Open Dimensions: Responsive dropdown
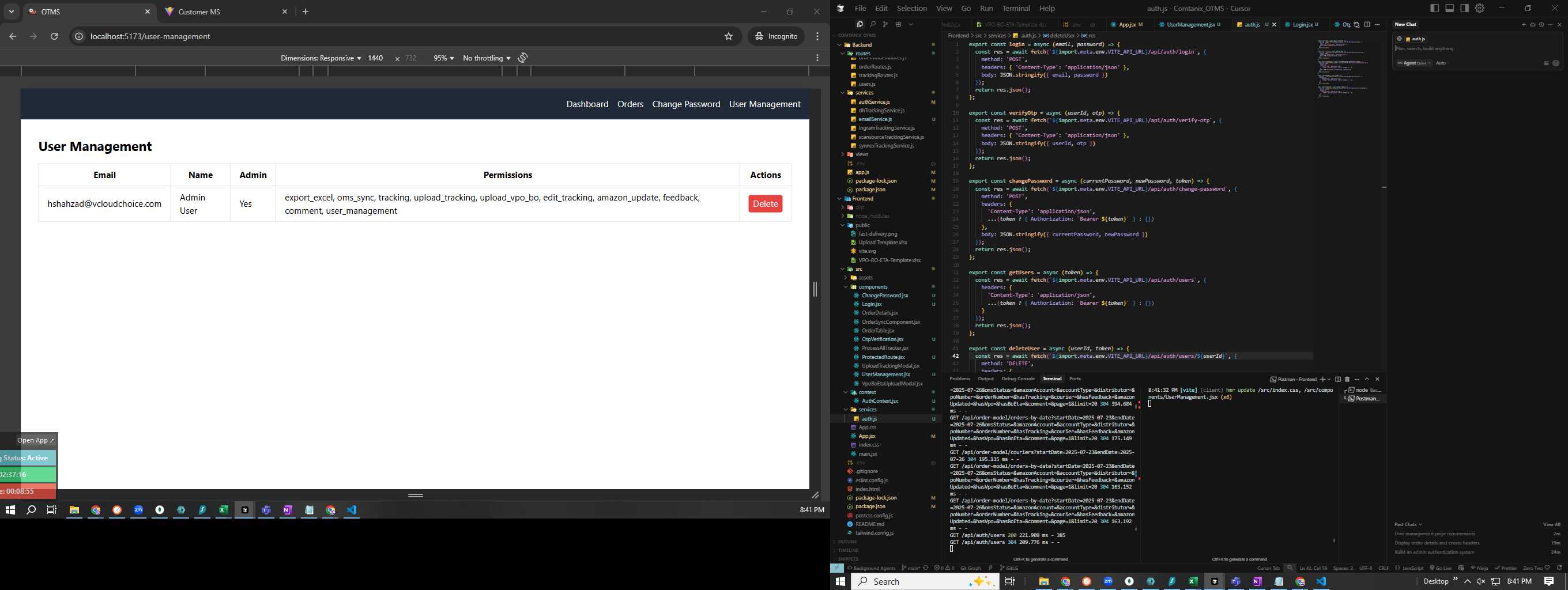This screenshot has width=1568, height=590. click(320, 58)
